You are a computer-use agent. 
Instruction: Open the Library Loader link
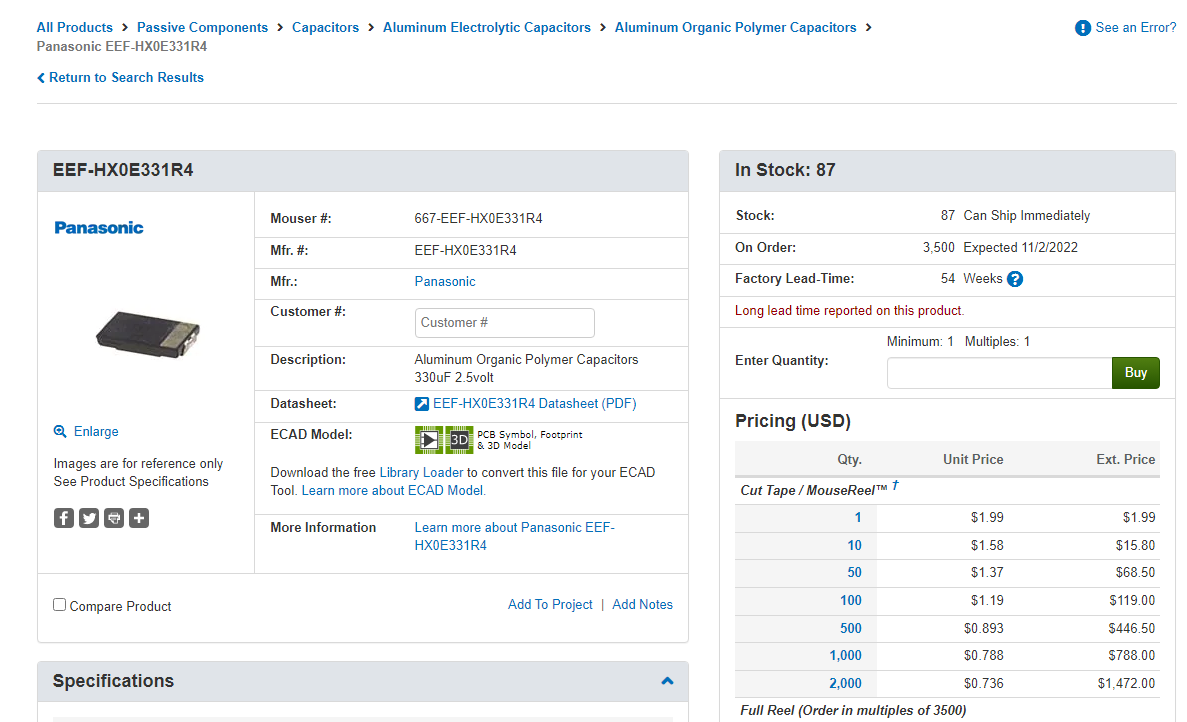tap(421, 472)
